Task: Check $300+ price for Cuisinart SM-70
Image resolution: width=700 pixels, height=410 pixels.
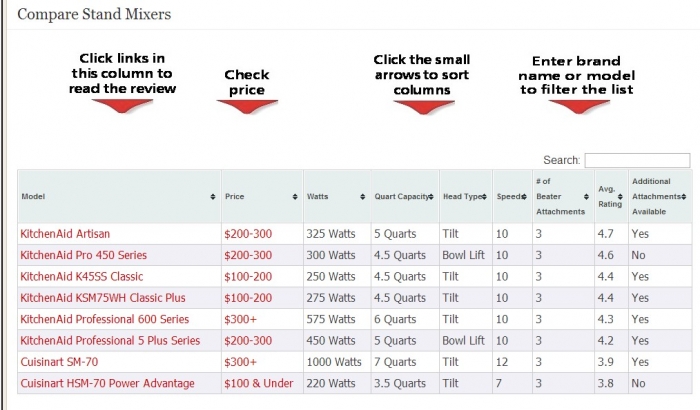Action: (240, 362)
